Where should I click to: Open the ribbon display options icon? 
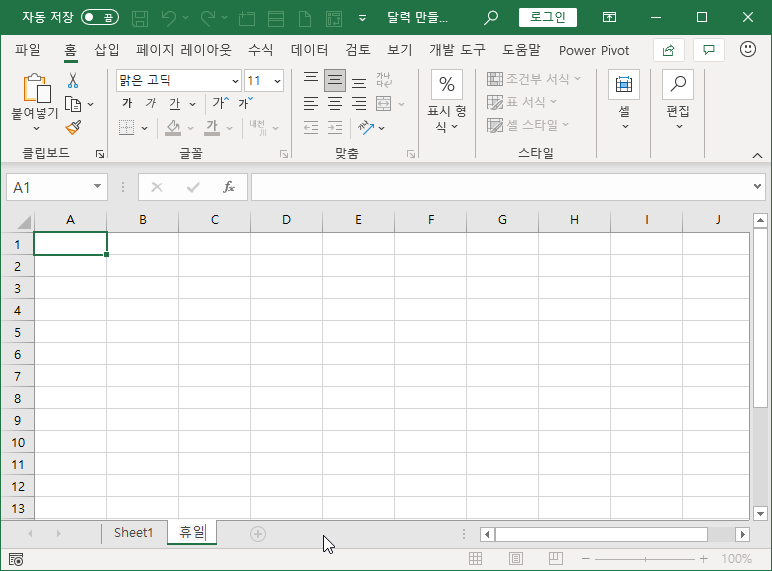(x=610, y=18)
